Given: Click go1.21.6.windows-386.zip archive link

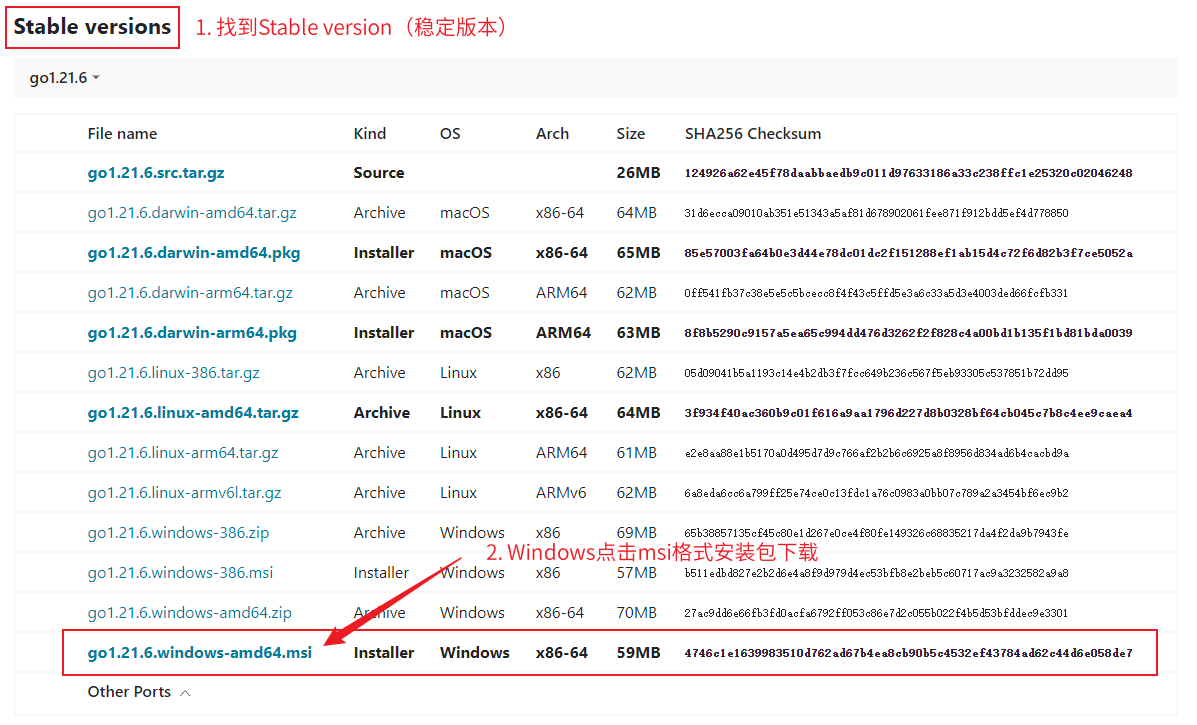Looking at the screenshot, I should (x=178, y=533).
